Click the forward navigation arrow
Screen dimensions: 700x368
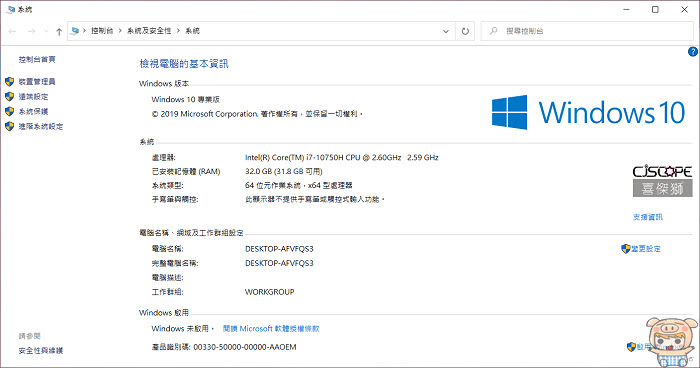(31, 31)
